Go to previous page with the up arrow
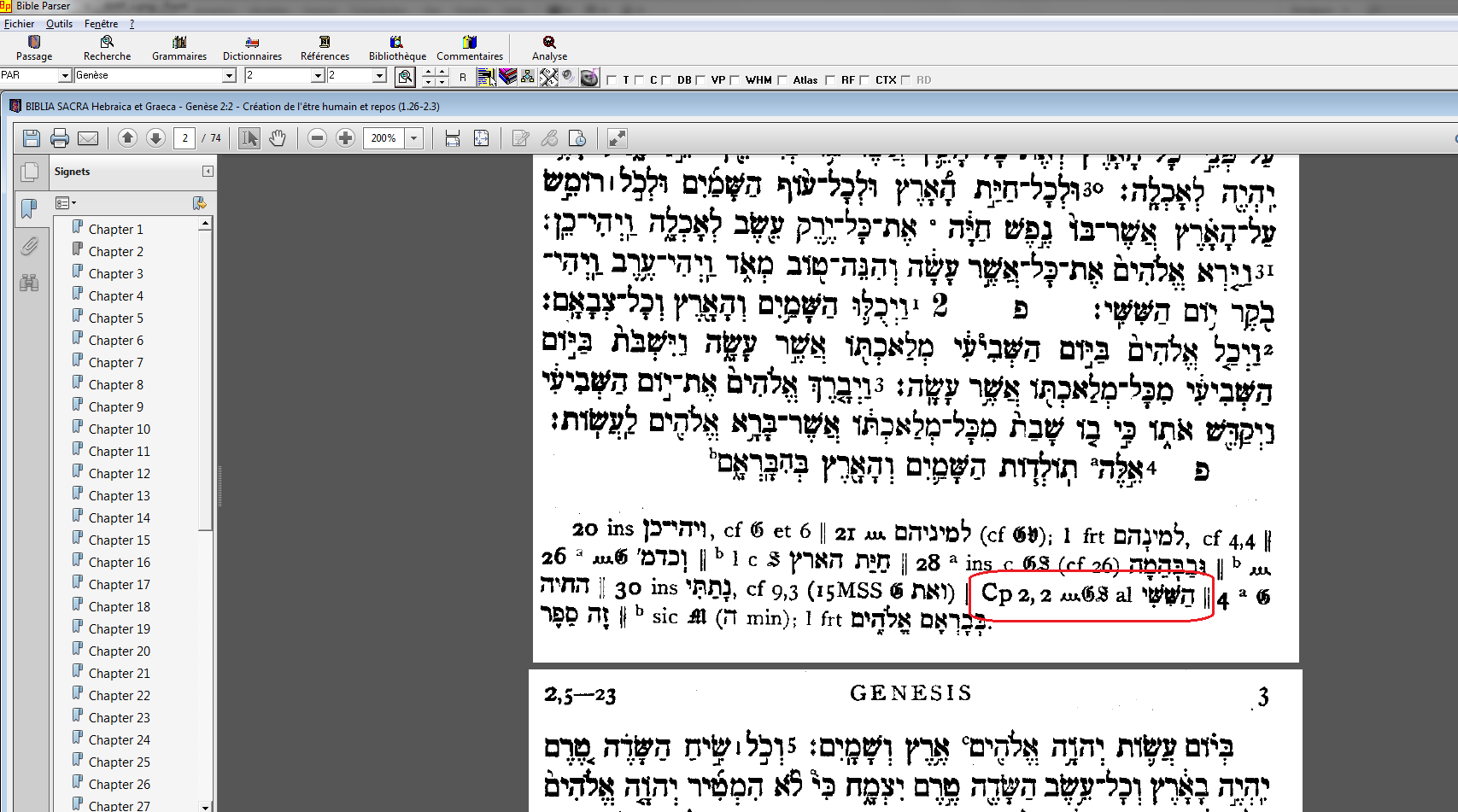This screenshot has height=812, width=1458. pos(127,138)
